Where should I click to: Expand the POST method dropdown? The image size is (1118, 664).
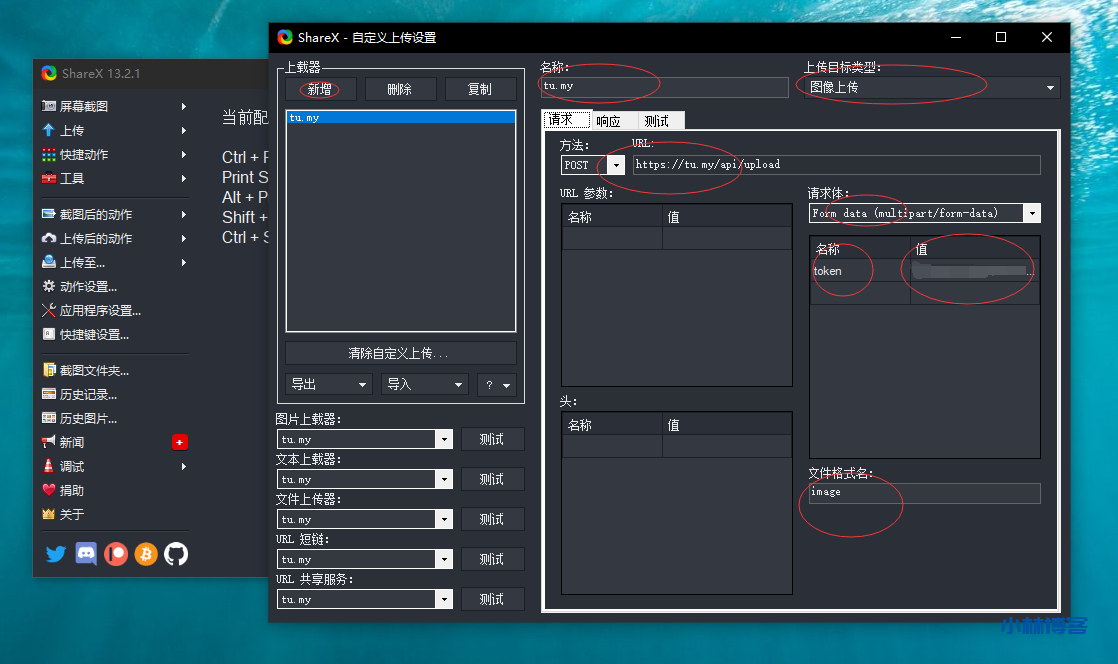click(x=616, y=165)
